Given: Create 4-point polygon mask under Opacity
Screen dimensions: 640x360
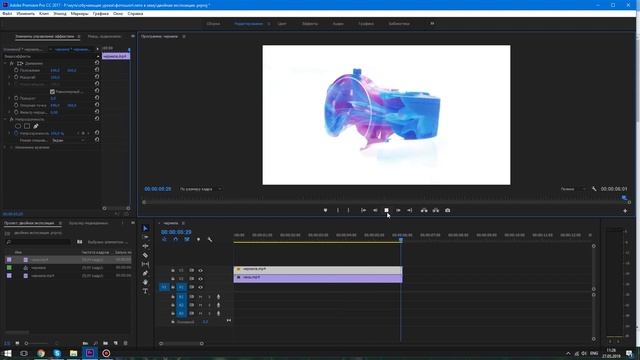Looking at the screenshot, I should click(x=27, y=126).
